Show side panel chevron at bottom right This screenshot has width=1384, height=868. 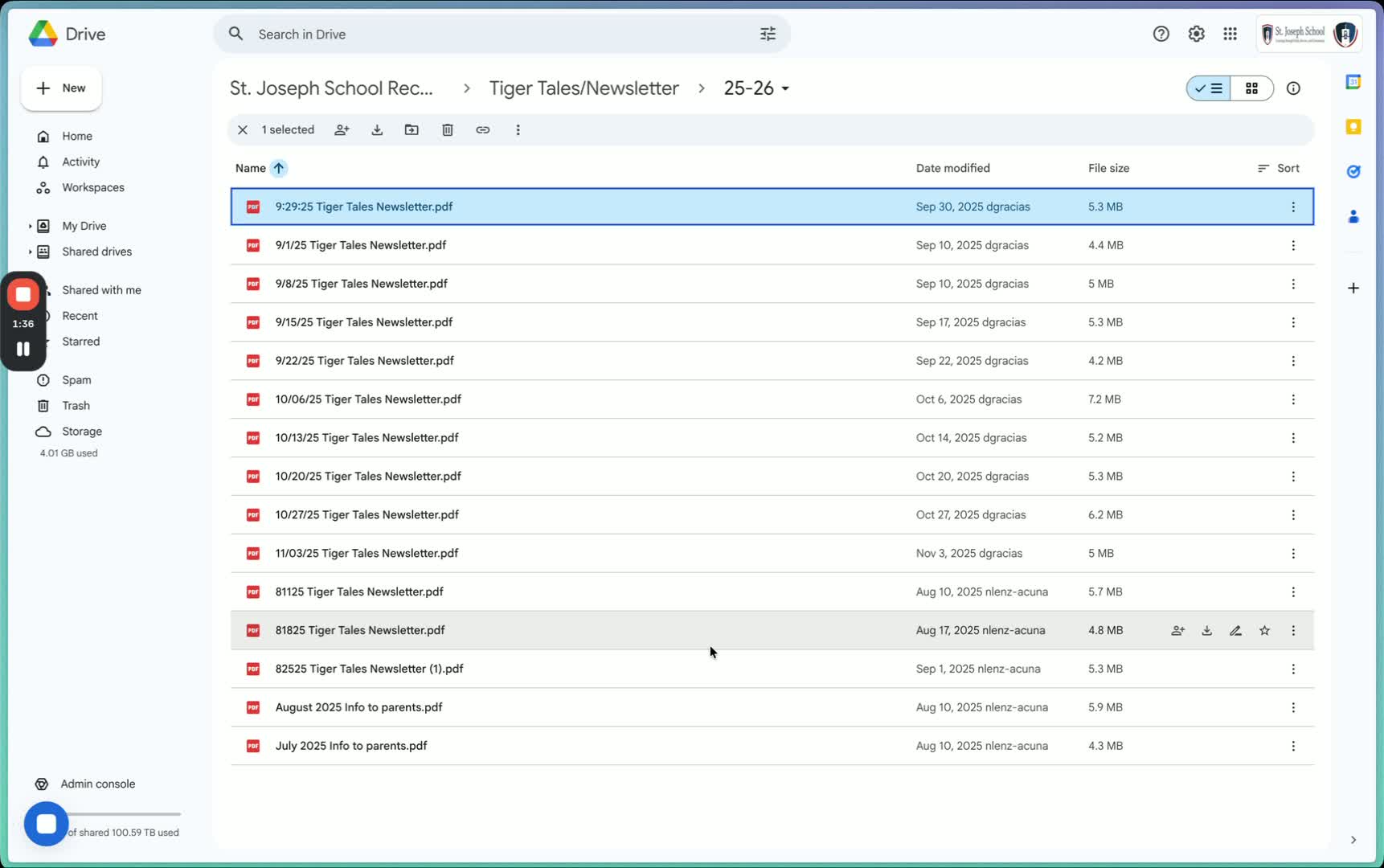tap(1353, 840)
